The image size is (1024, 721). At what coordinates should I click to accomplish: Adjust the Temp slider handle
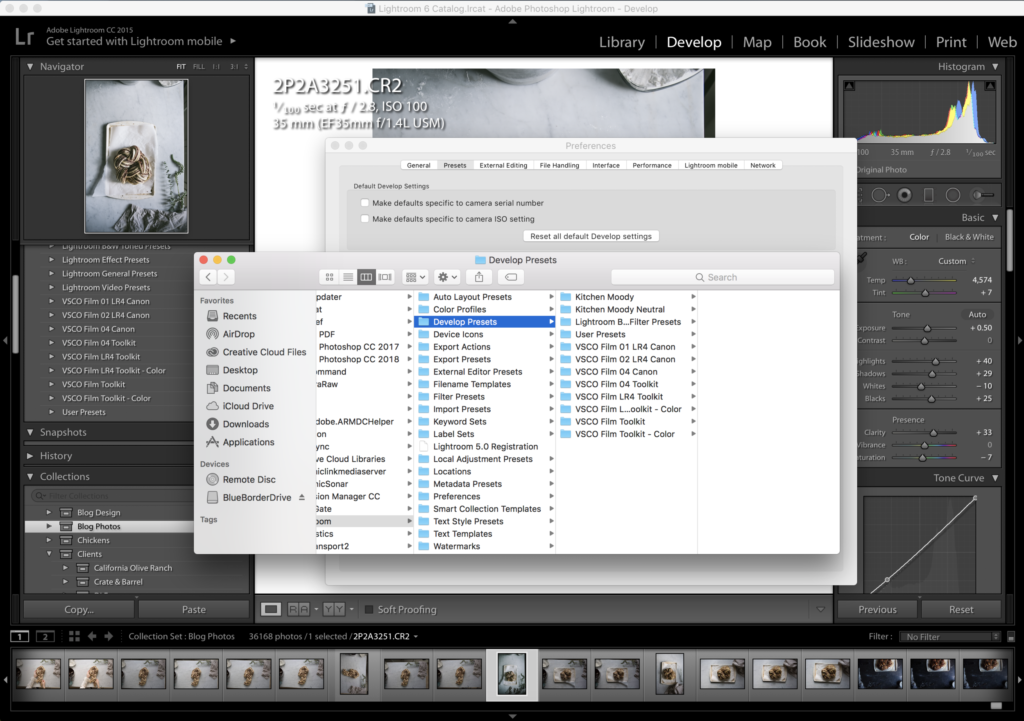[910, 280]
